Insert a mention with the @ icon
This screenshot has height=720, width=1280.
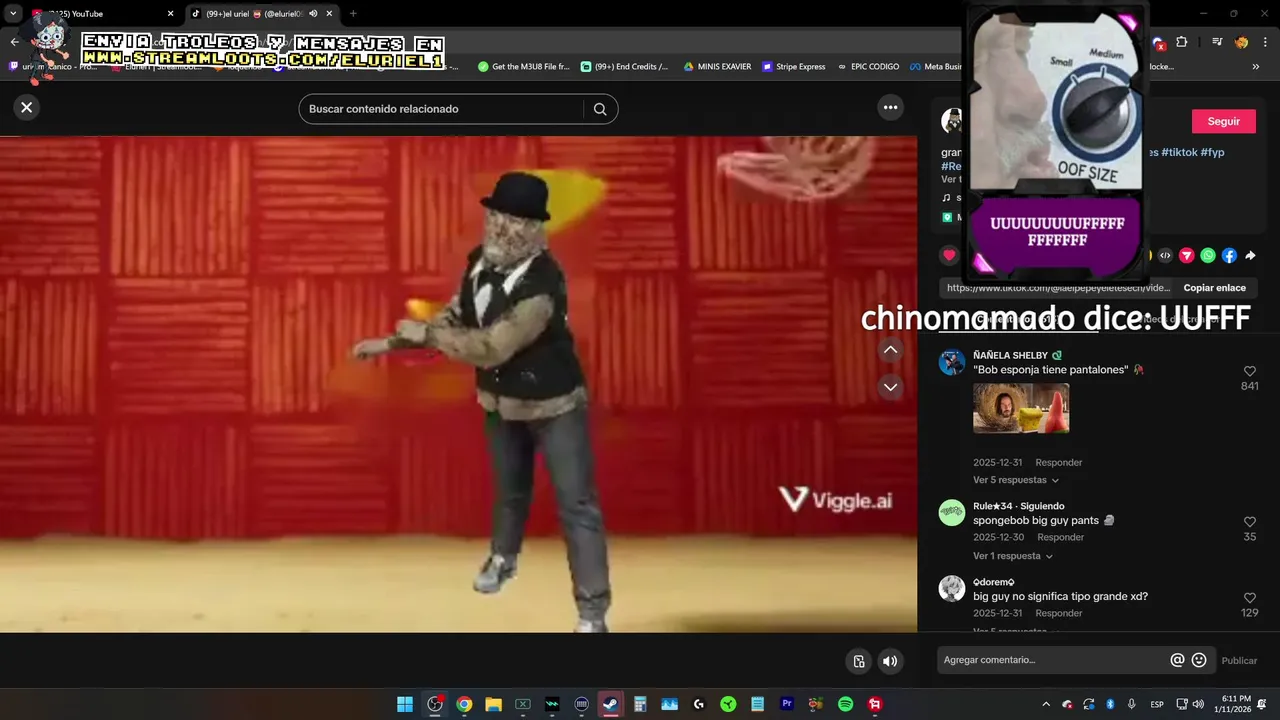tap(1177, 660)
